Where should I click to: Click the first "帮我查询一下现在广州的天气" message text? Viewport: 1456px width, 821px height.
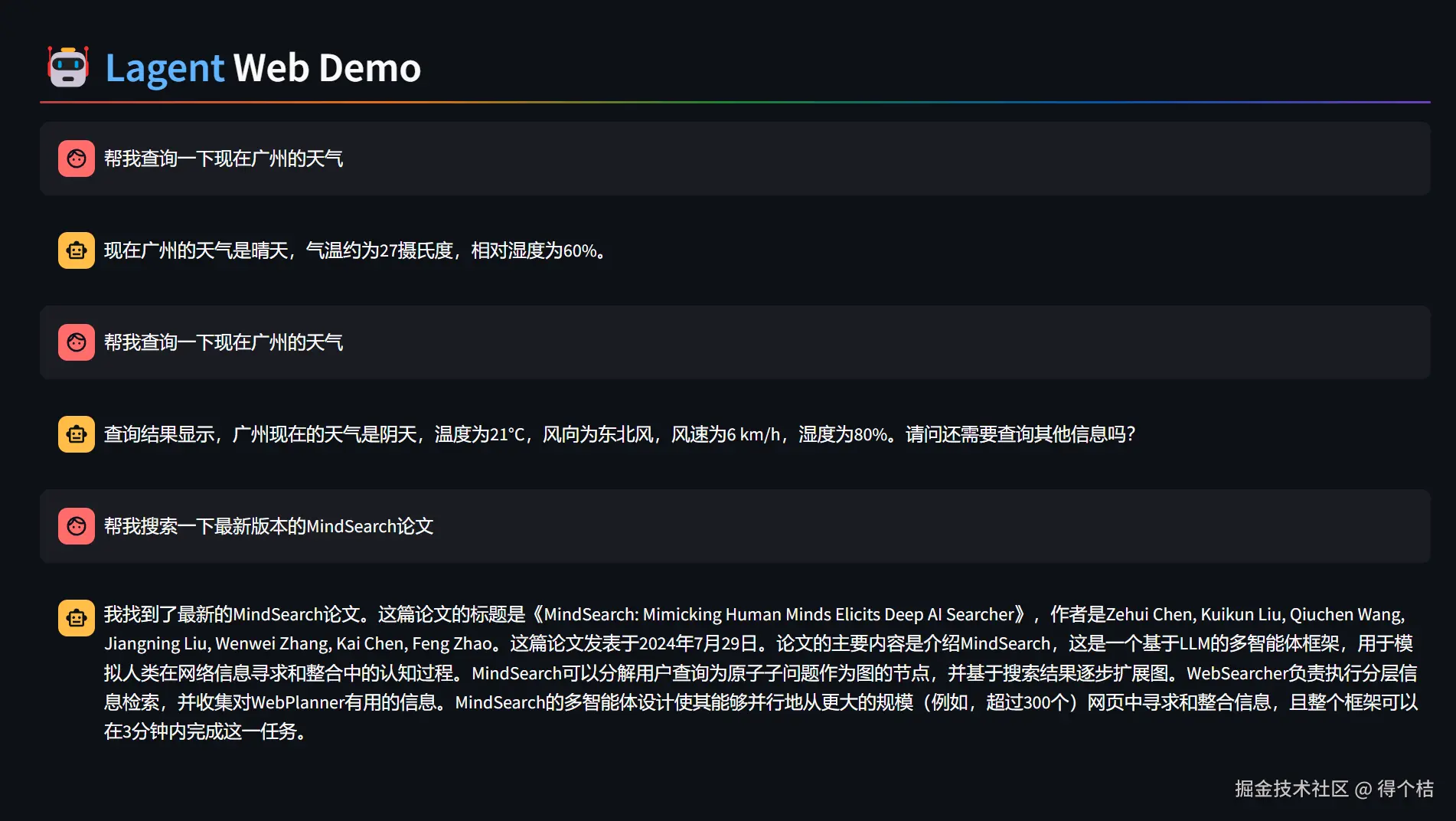pos(224,159)
